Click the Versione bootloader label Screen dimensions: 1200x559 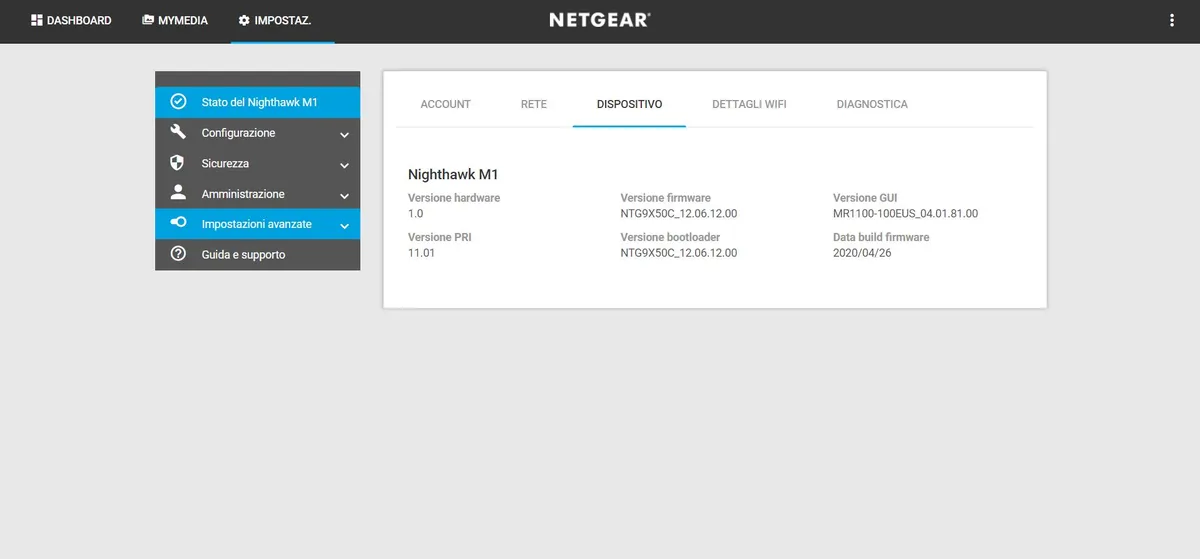pyautogui.click(x=670, y=237)
